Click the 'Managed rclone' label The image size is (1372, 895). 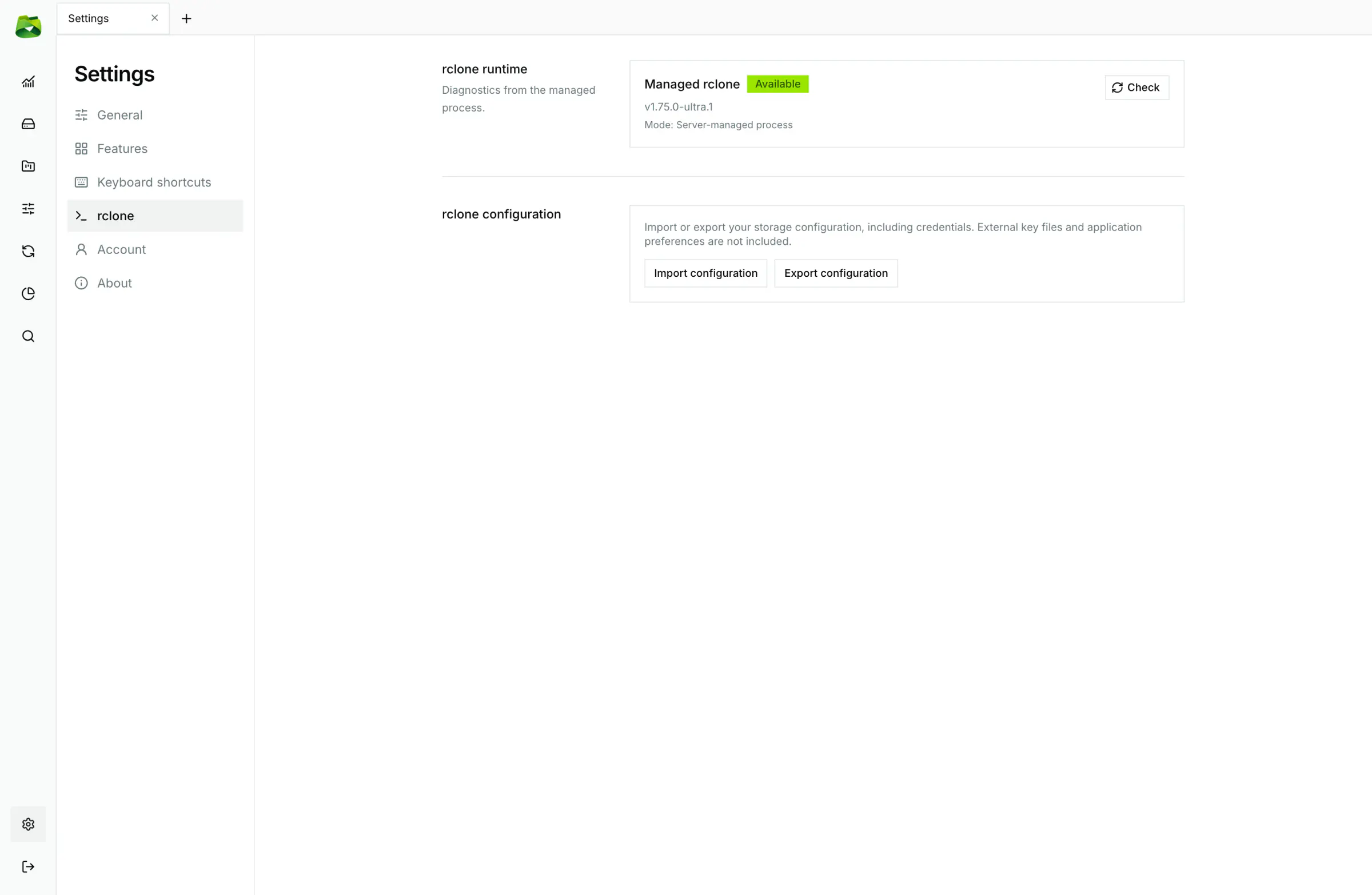691,84
